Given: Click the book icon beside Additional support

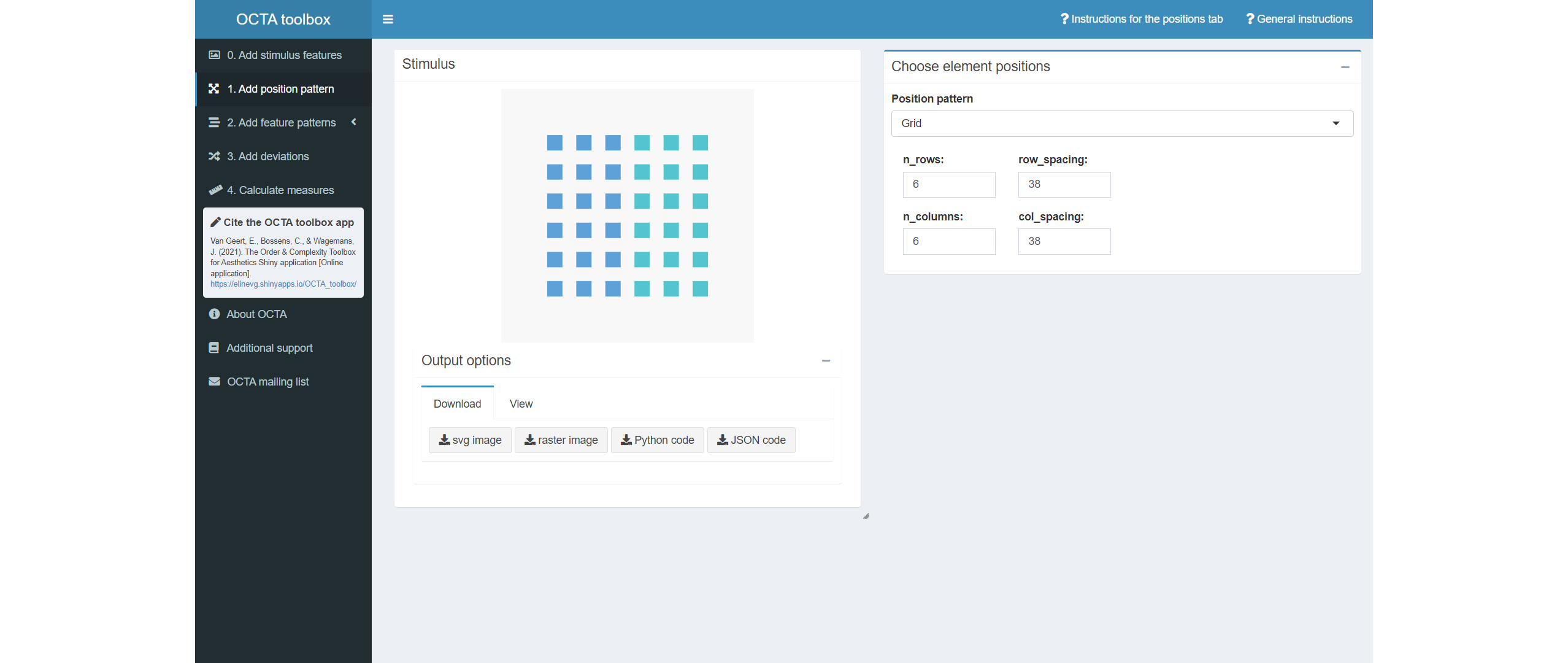Looking at the screenshot, I should click(214, 348).
